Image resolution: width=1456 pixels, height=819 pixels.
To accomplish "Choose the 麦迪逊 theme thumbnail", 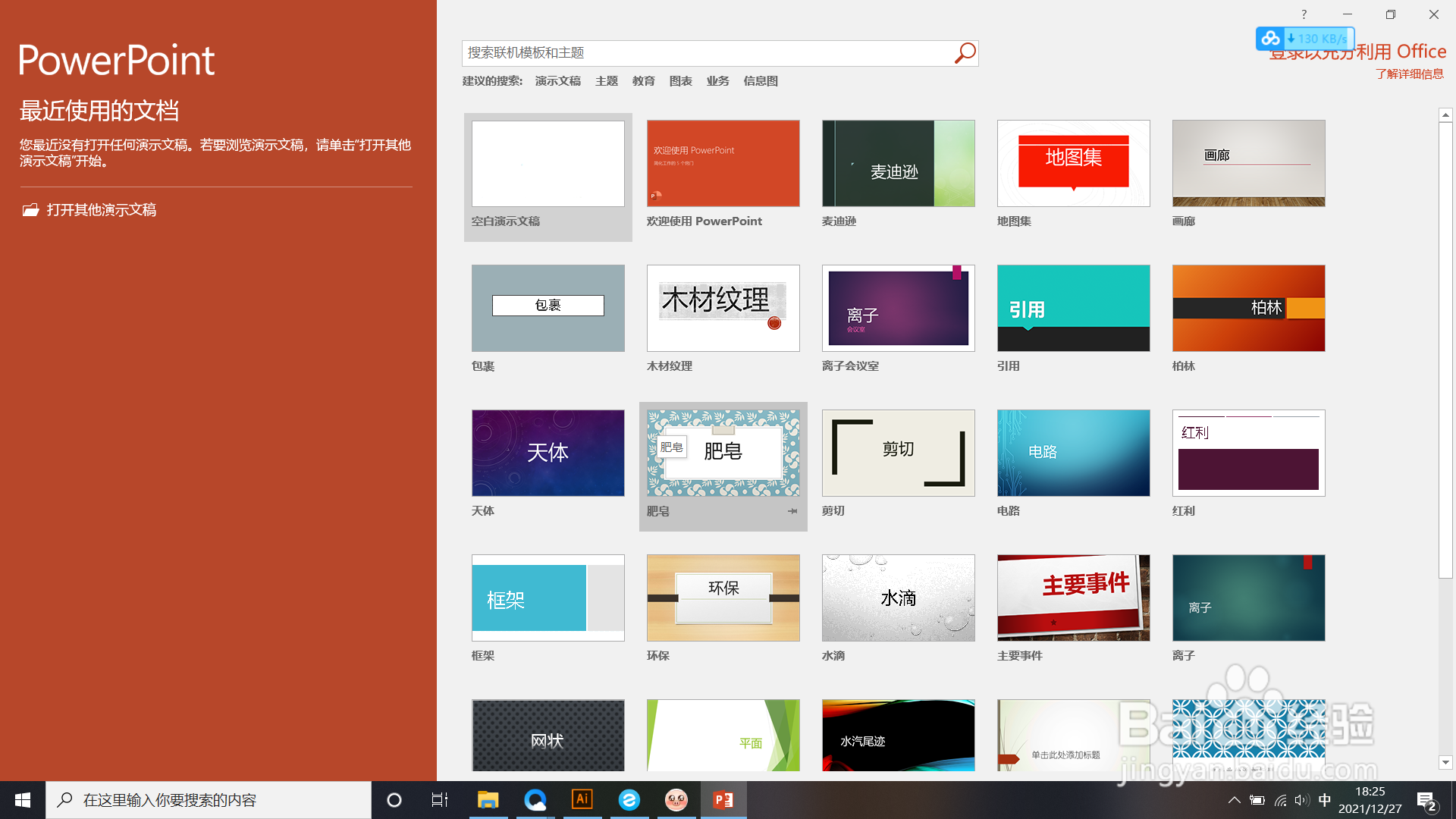I will [899, 164].
